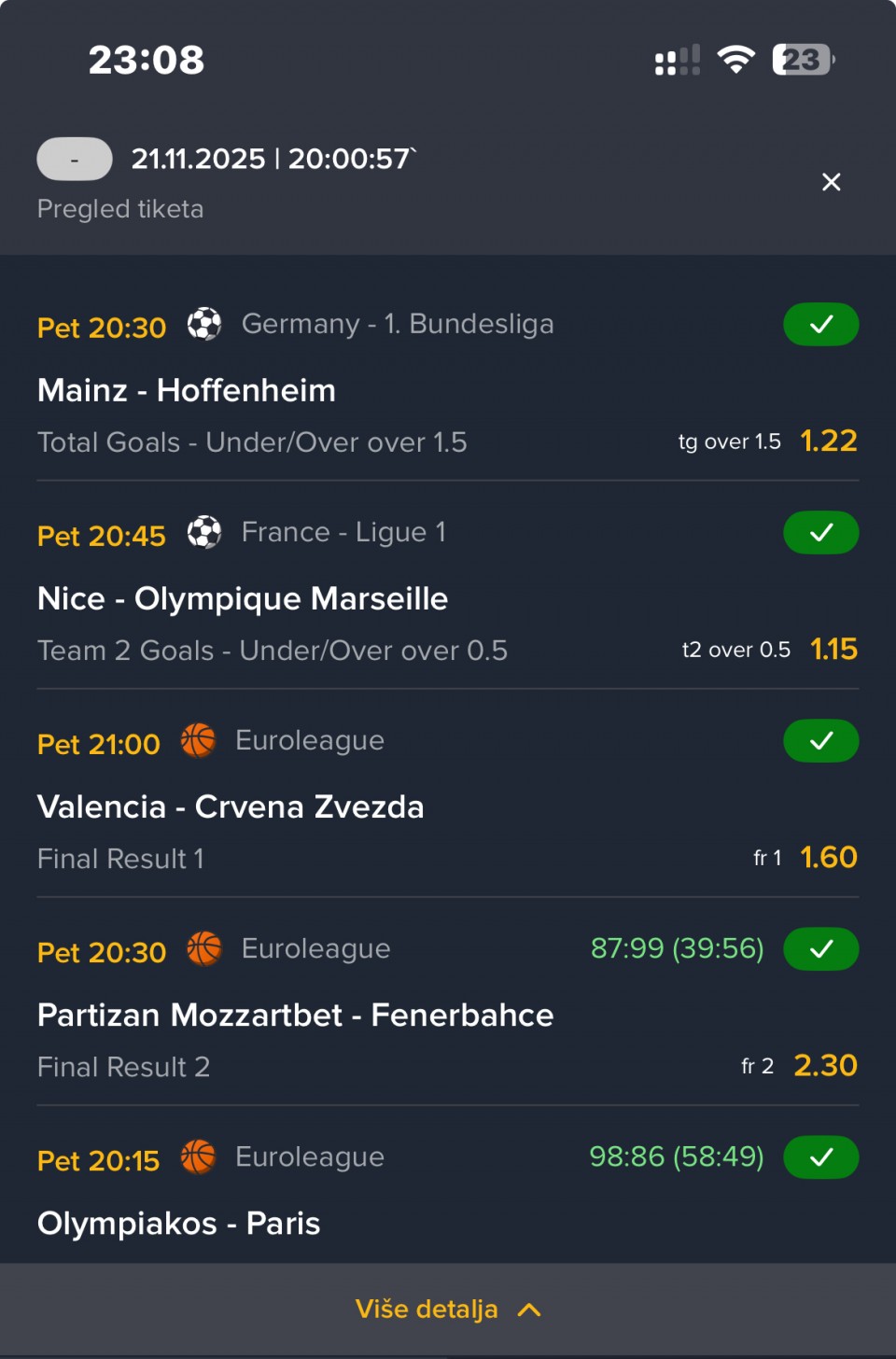The width and height of the screenshot is (896, 1359).
Task: Tap the green checkmark for Olympiakos - Paris
Action: pos(821,1157)
